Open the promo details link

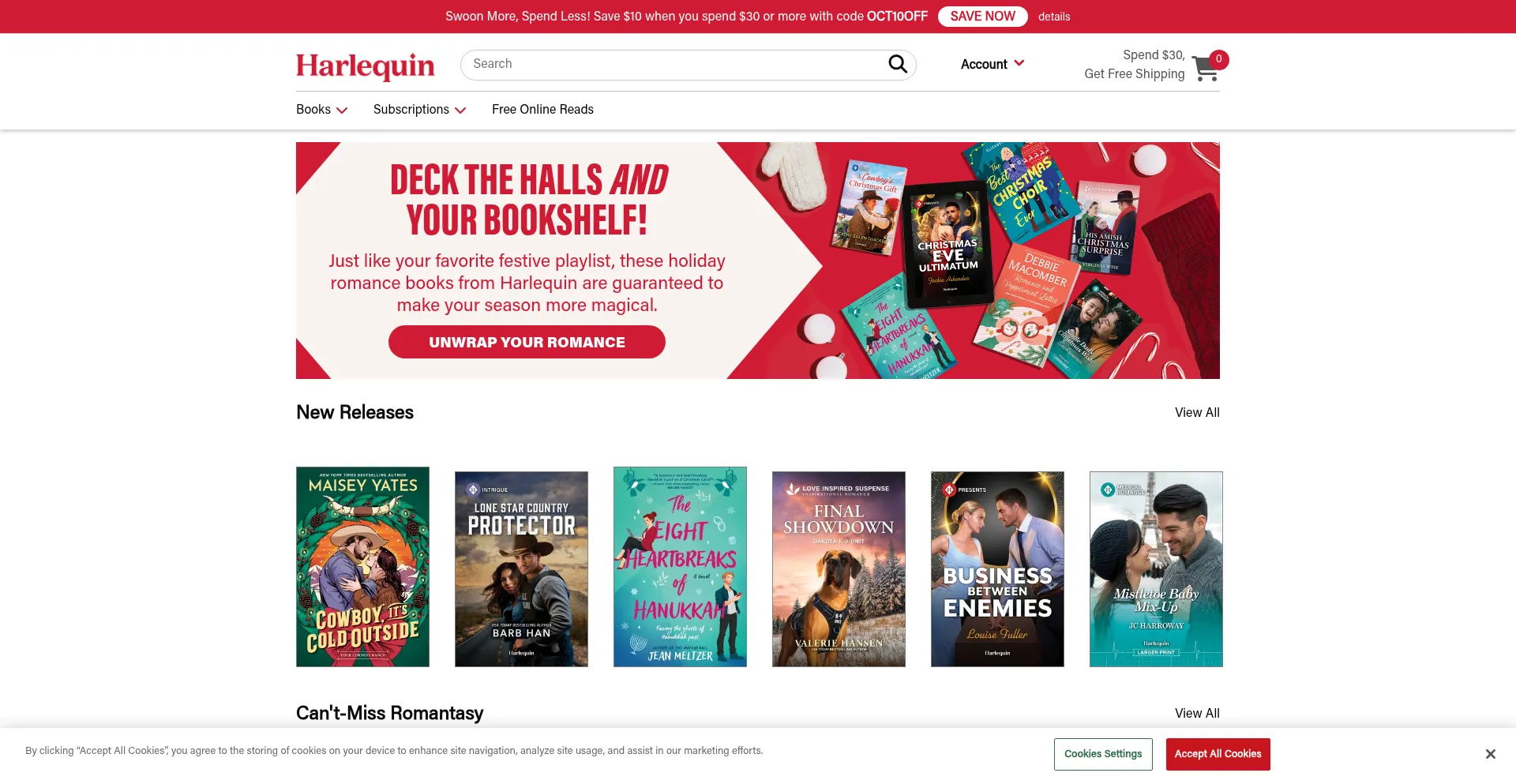tap(1054, 17)
